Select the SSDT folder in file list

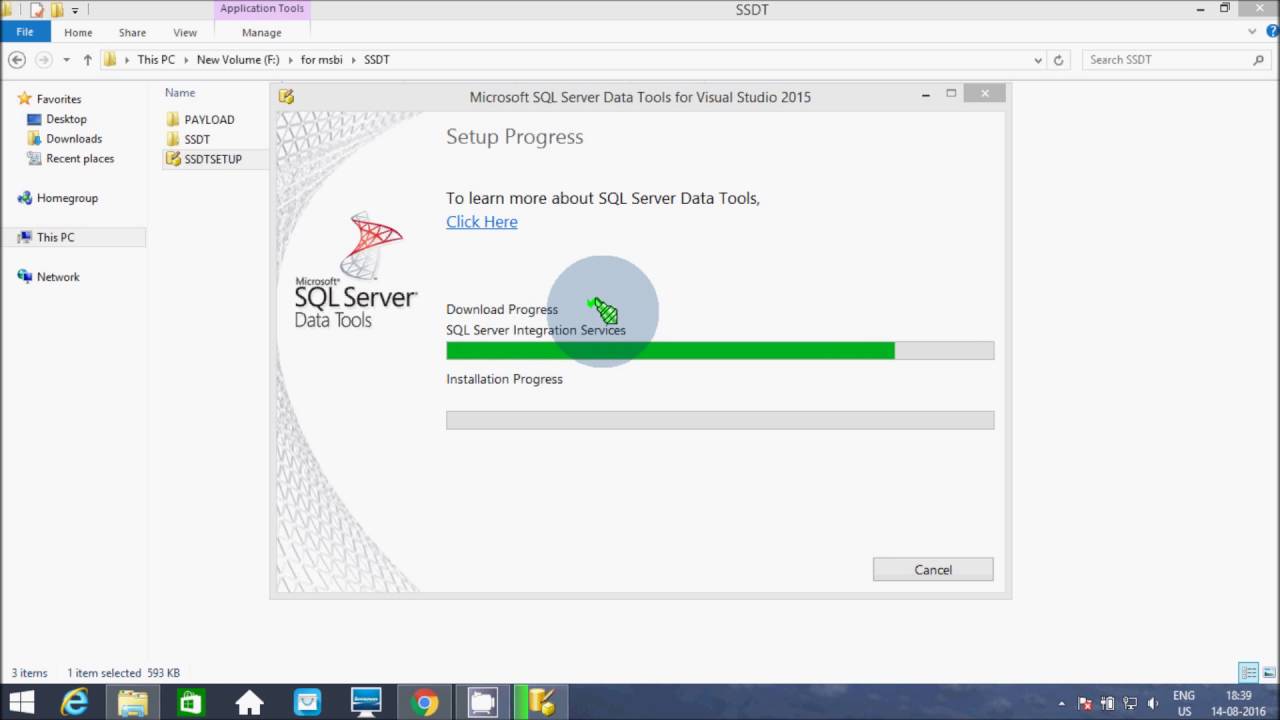coord(197,139)
